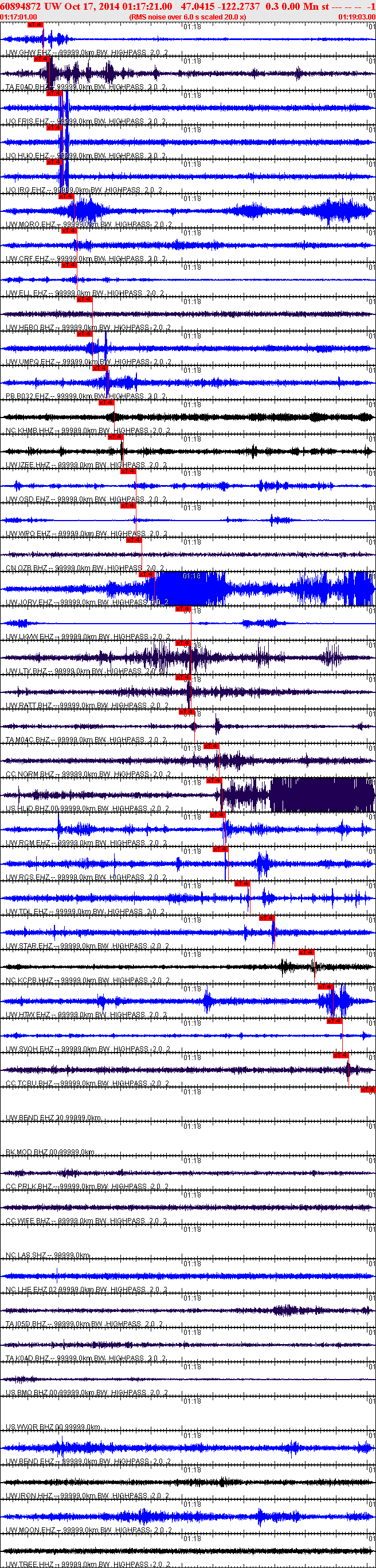Viewport: 376px width, 1568px height.
Task: Click the red pick marker on UW.TDL trace
Action: tap(242, 883)
